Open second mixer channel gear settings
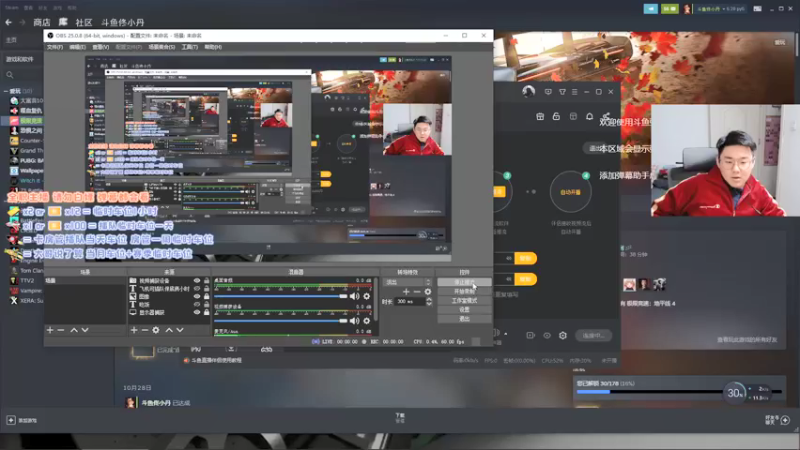Screen dimensions: 800x450 point(366,320)
